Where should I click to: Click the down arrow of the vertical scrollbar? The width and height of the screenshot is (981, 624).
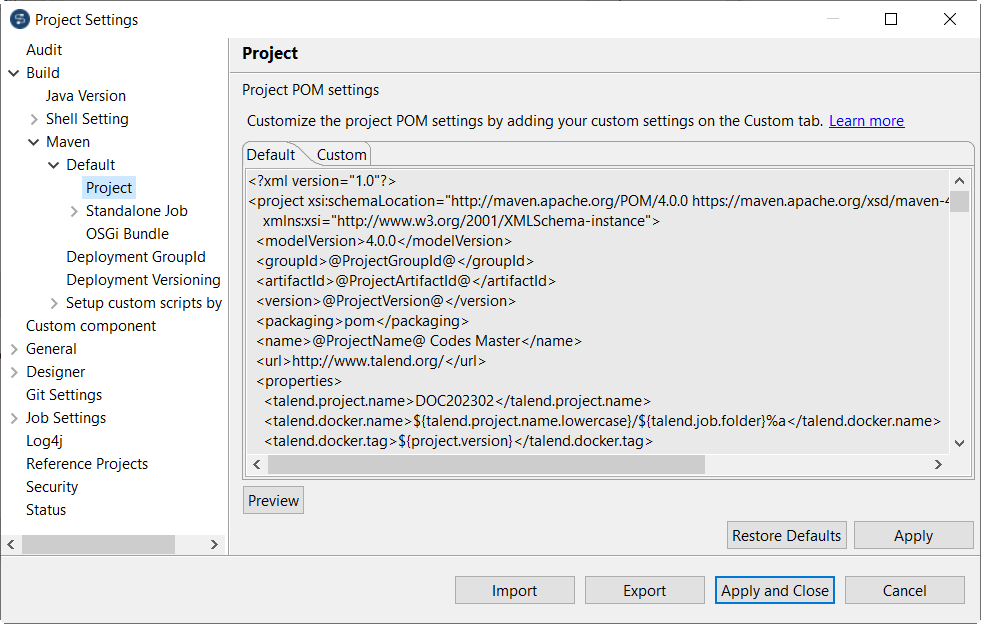coord(959,444)
